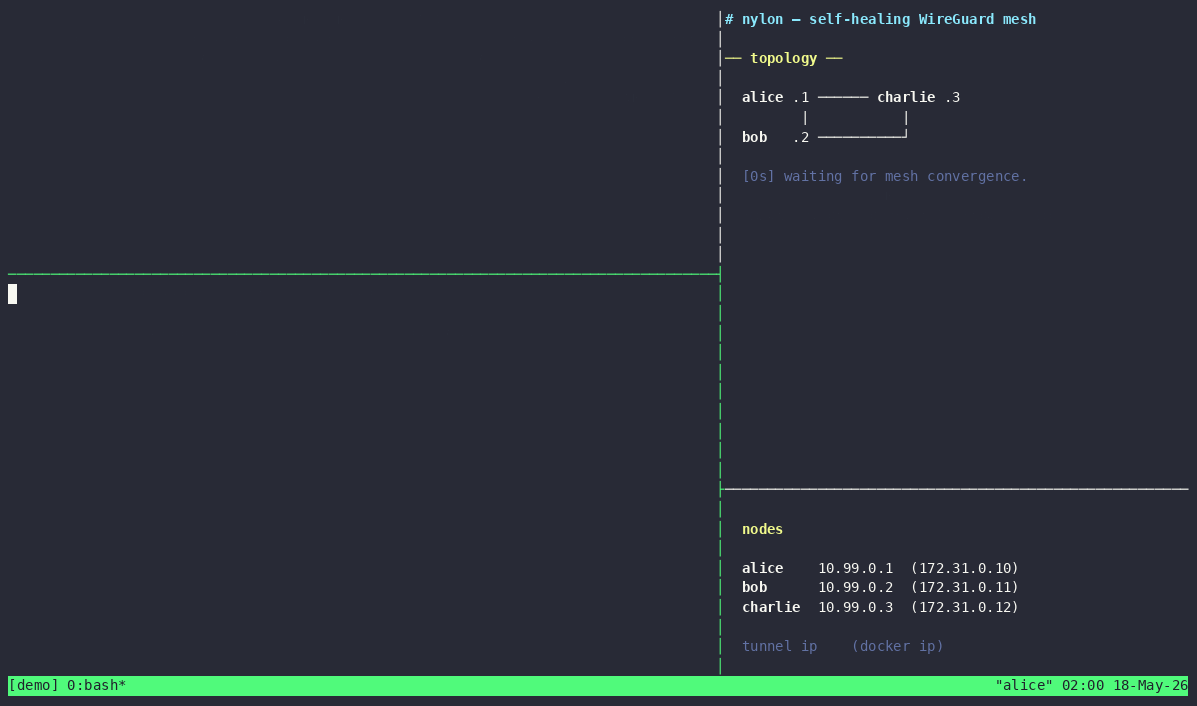Click docker address (172.31.0.11)

964,587
